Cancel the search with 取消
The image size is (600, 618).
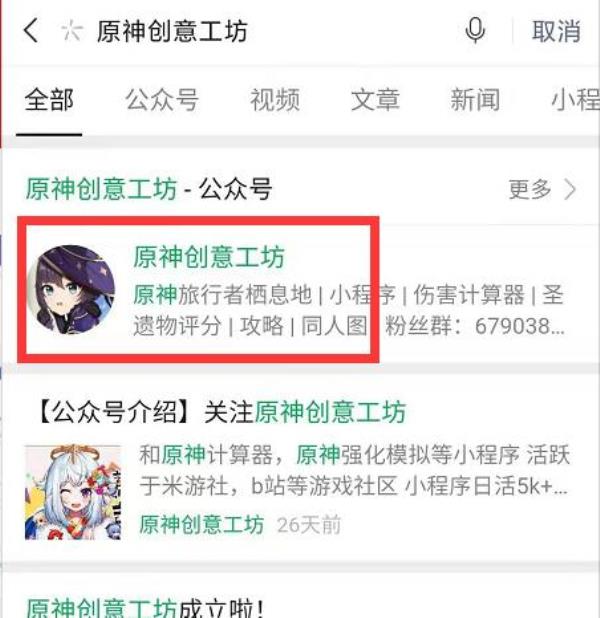point(556,31)
